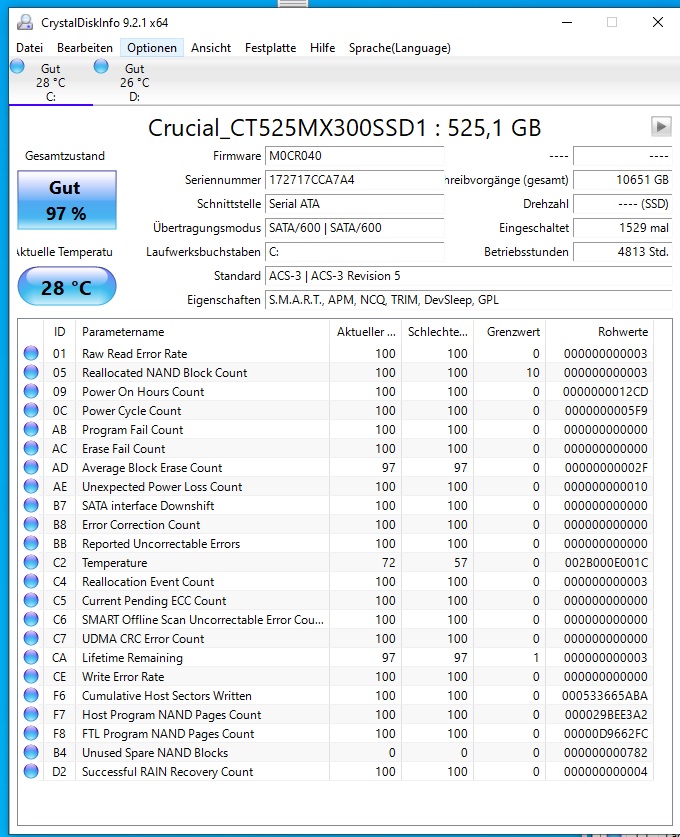Viewport: 680px width, 837px height.
Task: Click status orb for SATA interface Downshift
Action: tap(31, 505)
